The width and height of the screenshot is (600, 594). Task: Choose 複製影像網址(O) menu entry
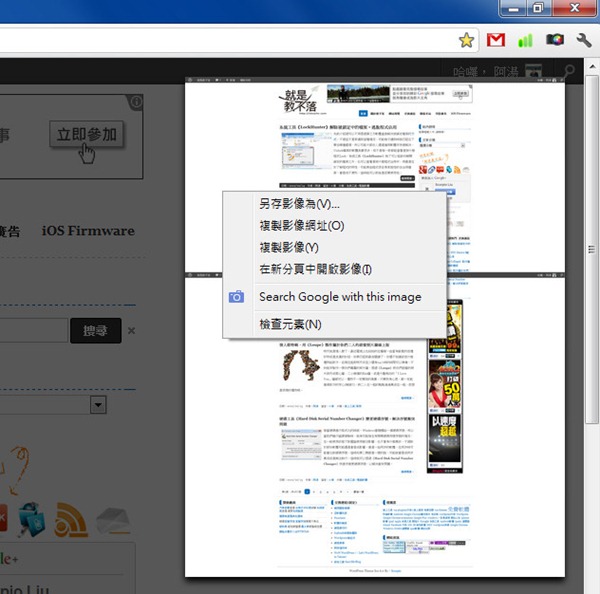(301, 226)
